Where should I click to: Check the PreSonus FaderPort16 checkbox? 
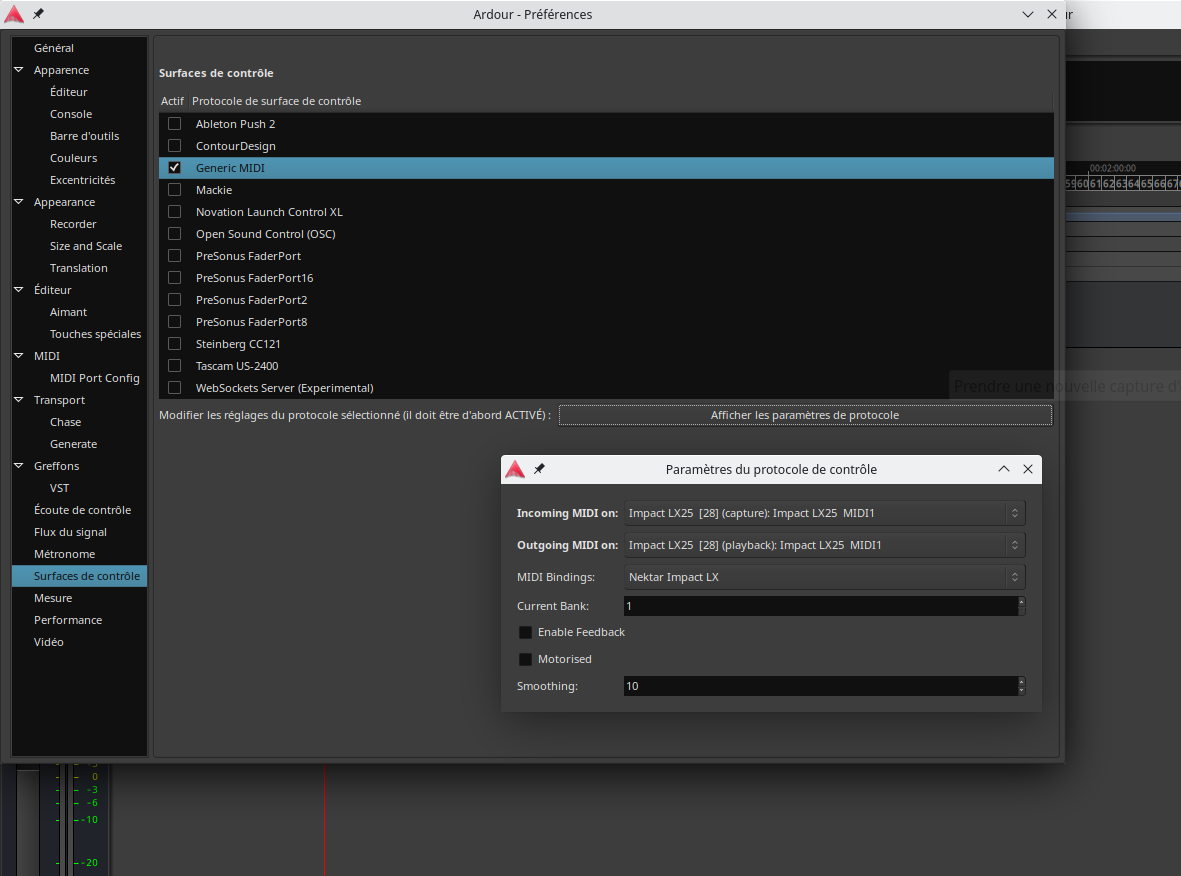[175, 278]
